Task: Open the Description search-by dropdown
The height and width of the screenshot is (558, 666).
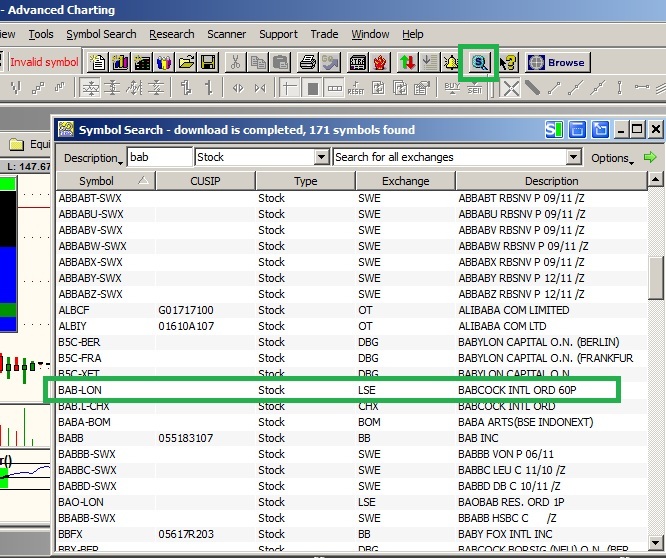Action: (93, 158)
